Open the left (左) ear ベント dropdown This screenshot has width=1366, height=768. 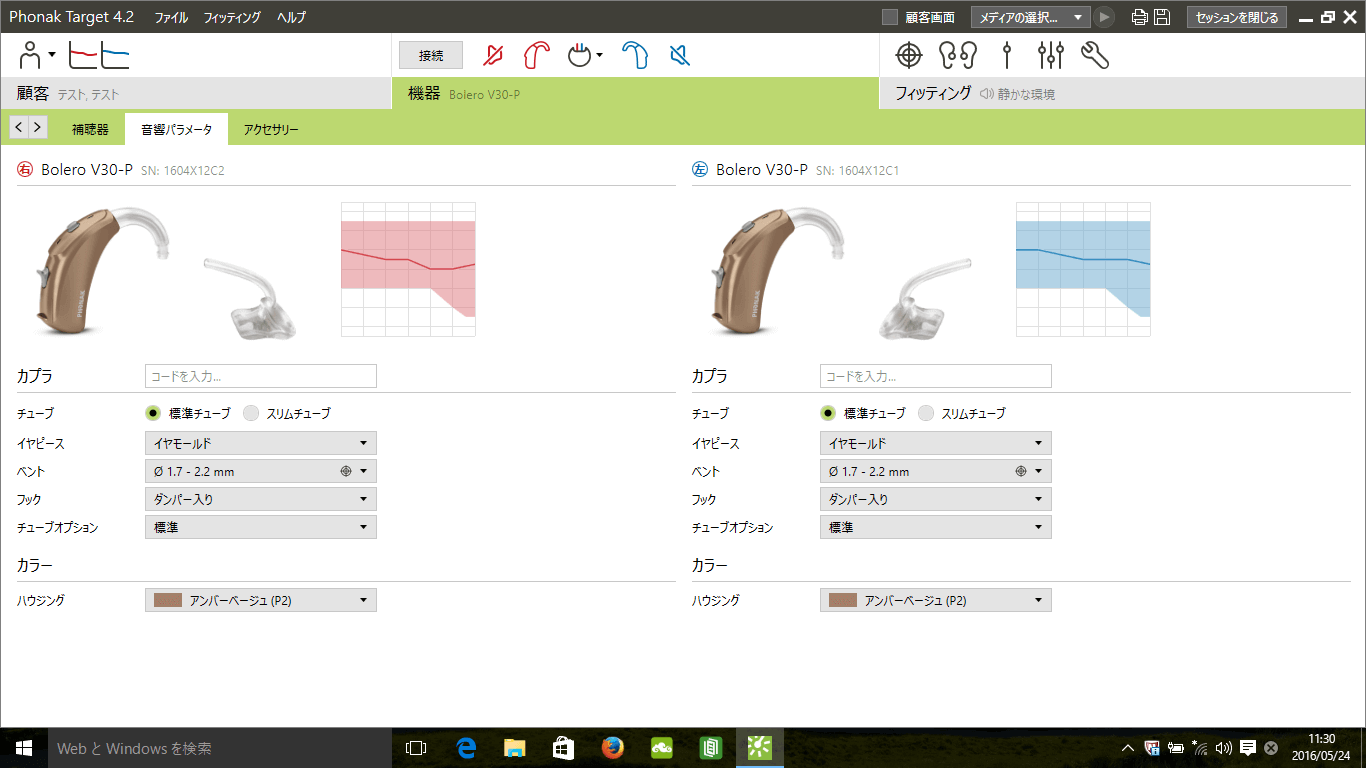936,471
